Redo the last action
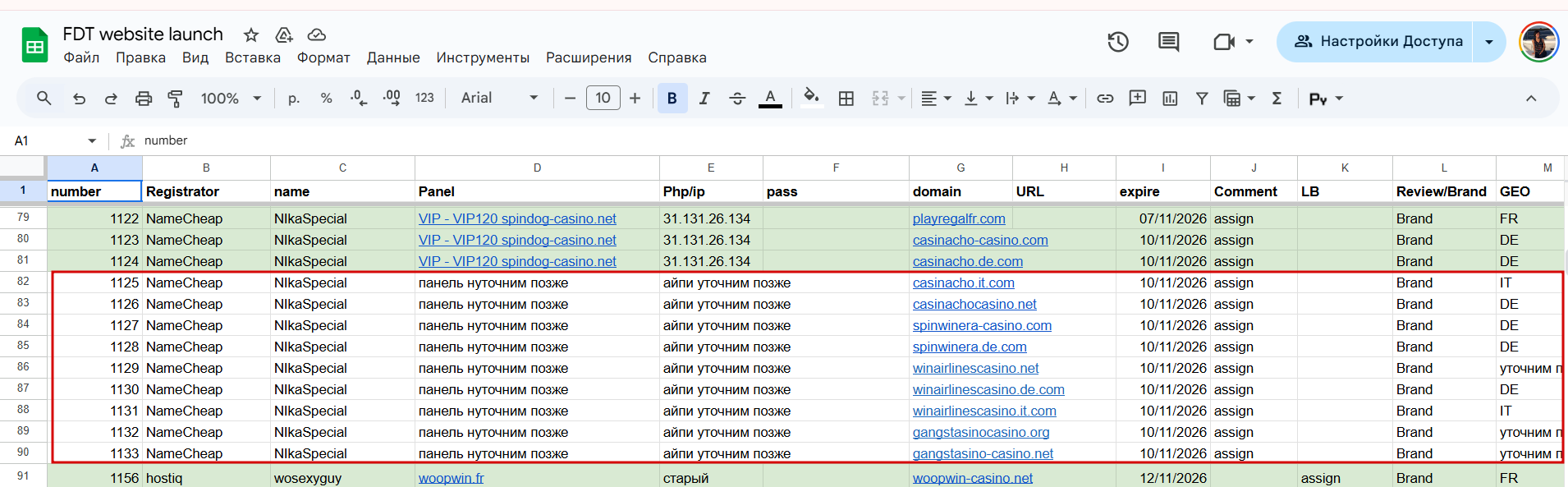1568x487 pixels. point(111,99)
